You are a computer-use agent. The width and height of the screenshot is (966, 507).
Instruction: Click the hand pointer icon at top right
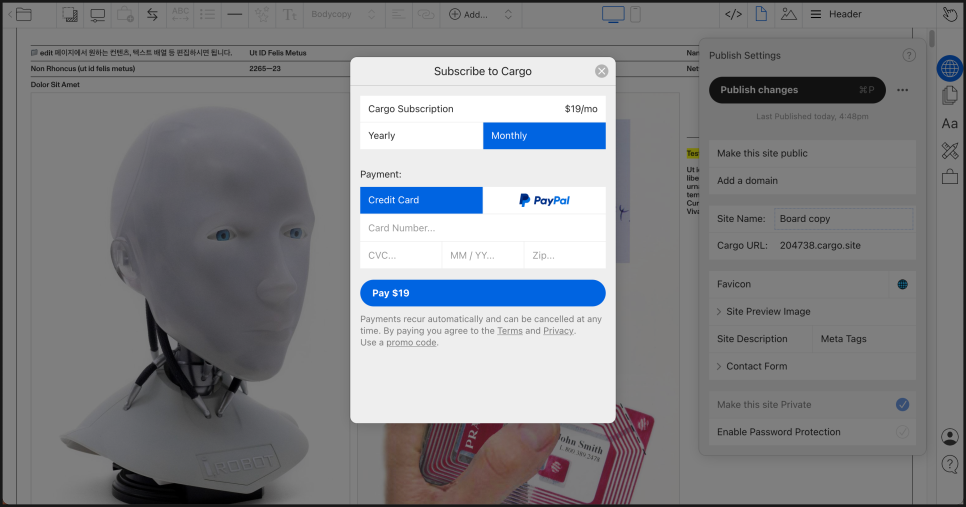pyautogui.click(x=950, y=14)
